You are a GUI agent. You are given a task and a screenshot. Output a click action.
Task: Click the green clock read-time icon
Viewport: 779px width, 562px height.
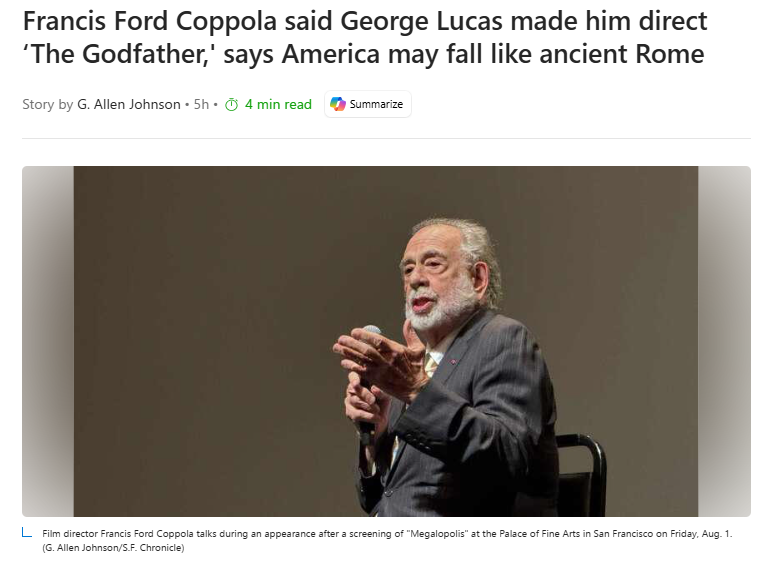(x=232, y=105)
